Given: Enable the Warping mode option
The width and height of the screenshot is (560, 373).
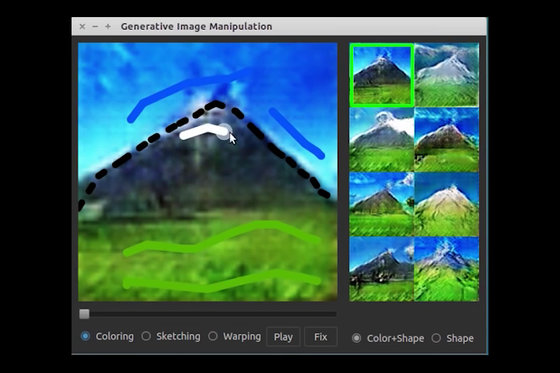Looking at the screenshot, I should click(213, 336).
